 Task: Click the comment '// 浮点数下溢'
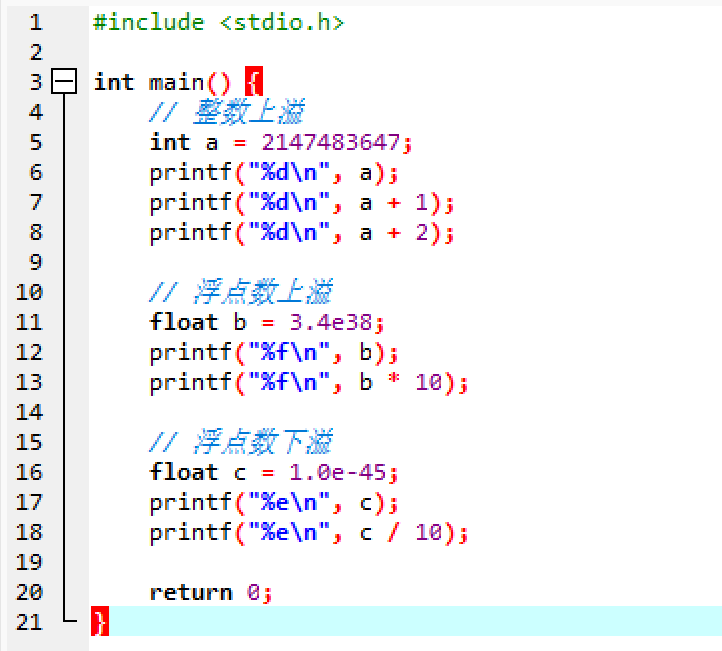point(240,442)
